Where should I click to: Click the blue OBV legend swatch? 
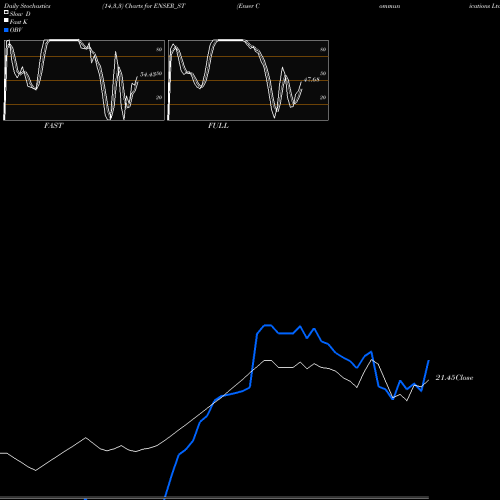pos(6,30)
